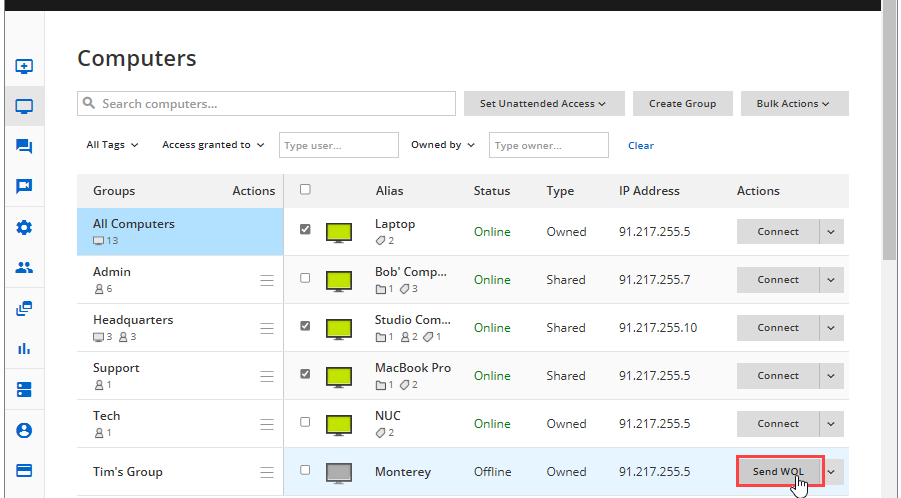901x498 pixels.
Task: Open the billing credit card icon
Action: (x=24, y=470)
